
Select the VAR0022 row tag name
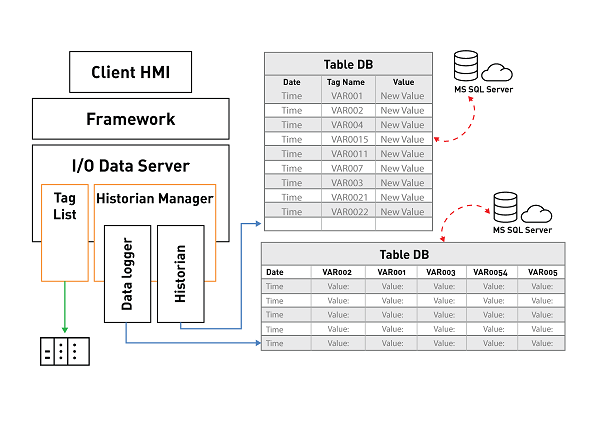pyautogui.click(x=349, y=211)
